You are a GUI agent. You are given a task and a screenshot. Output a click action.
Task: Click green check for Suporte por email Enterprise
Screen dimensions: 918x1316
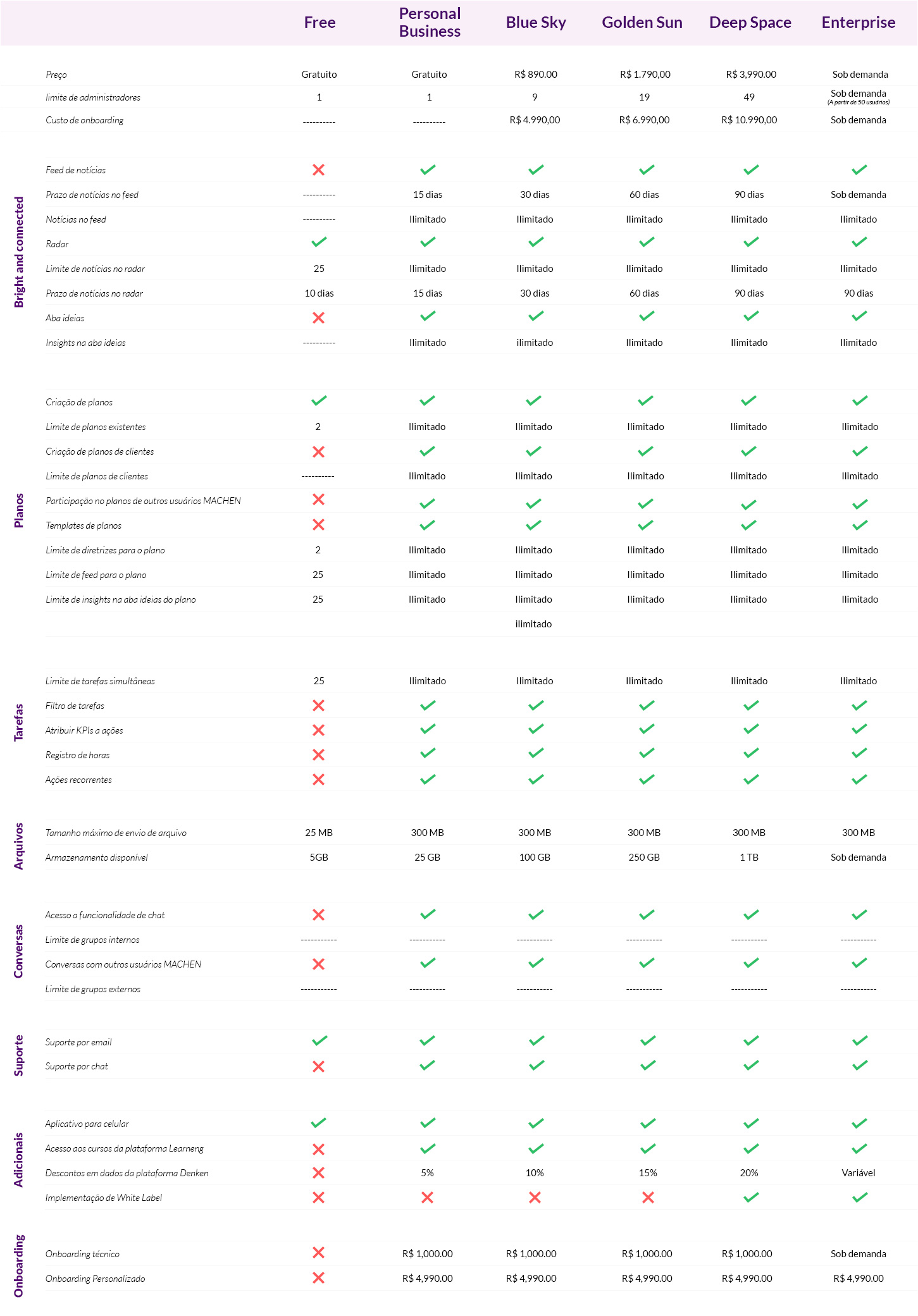[x=860, y=1040]
